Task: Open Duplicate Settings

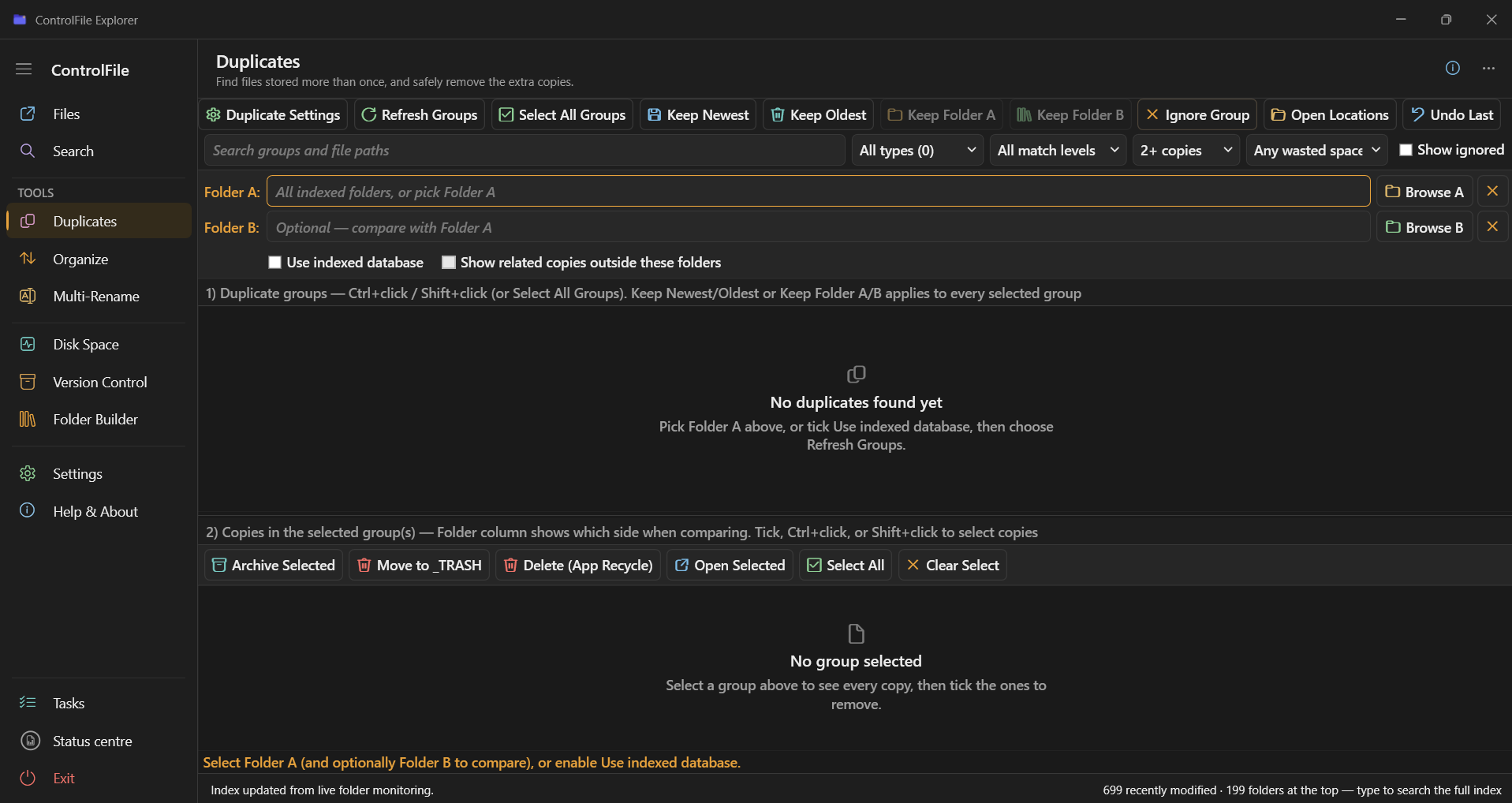Action: tap(273, 115)
